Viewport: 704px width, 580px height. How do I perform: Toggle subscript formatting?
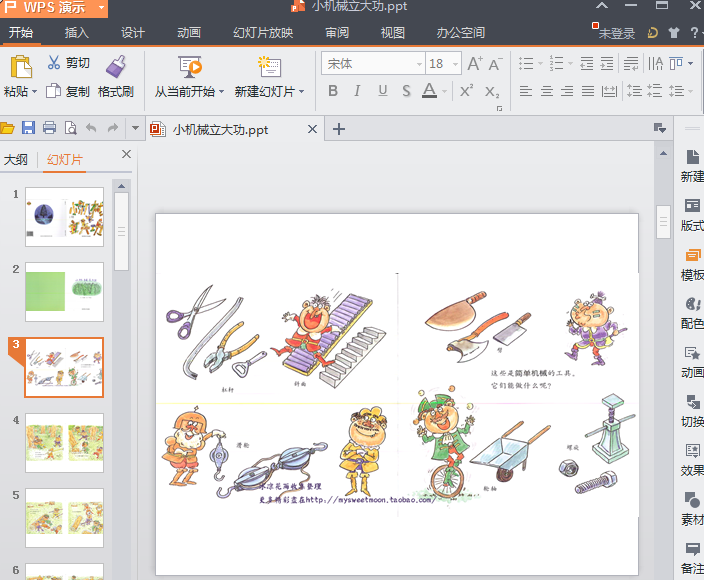[x=492, y=92]
